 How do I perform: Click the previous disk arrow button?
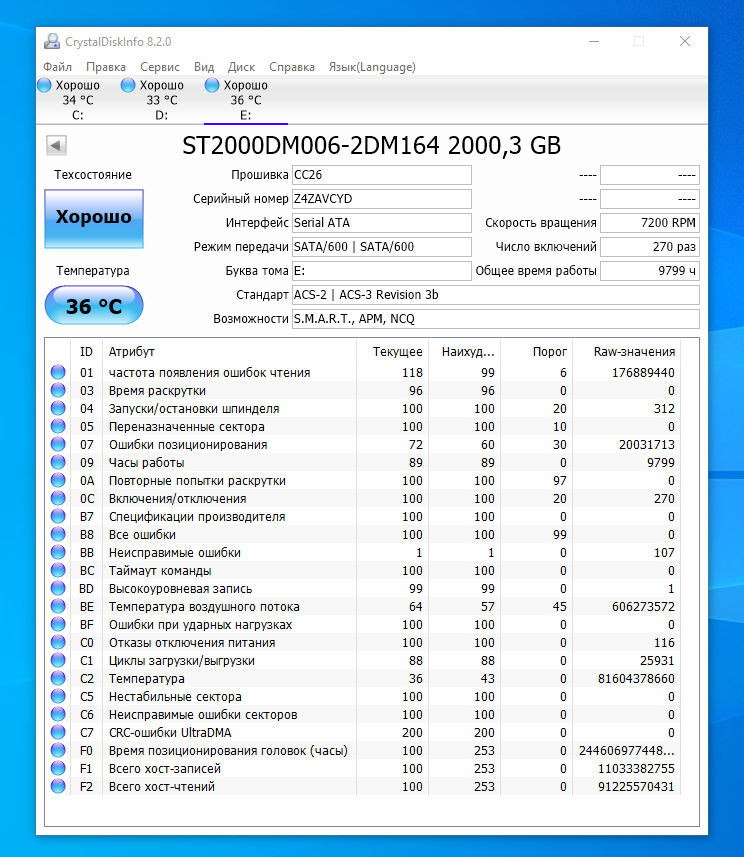tap(56, 145)
